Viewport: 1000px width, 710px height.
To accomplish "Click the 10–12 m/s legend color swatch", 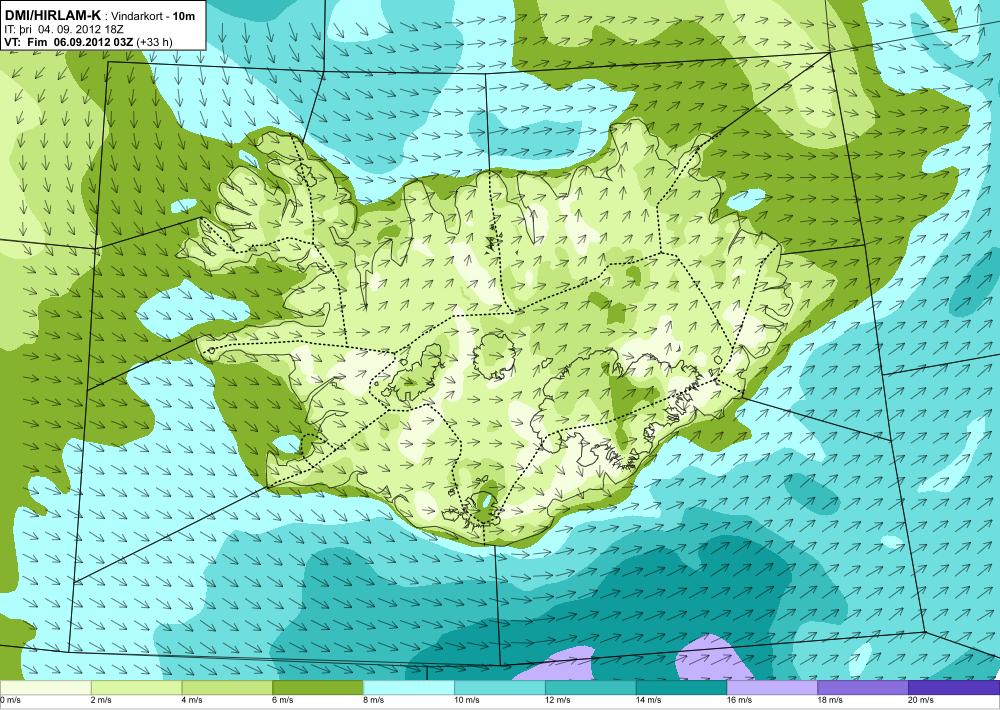I will coord(499,688).
